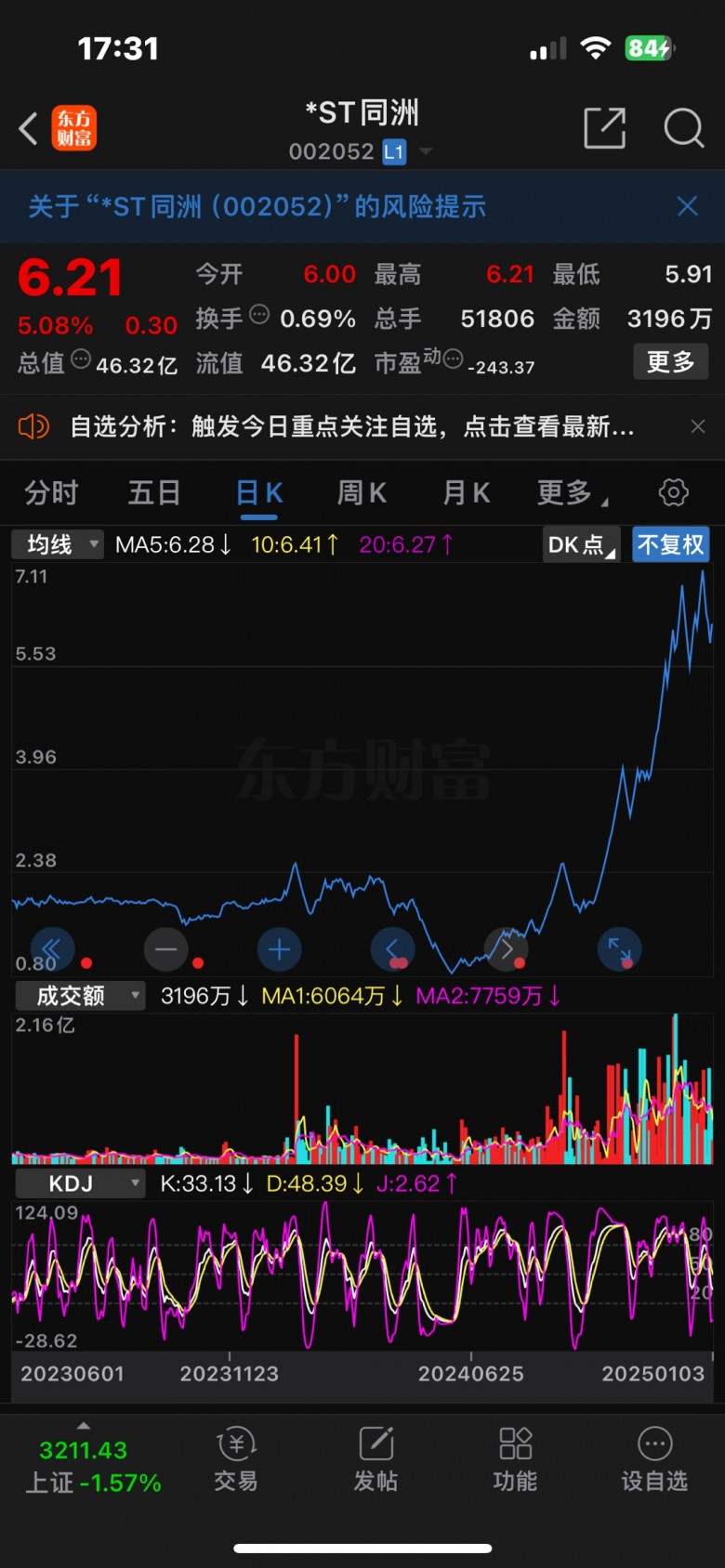Open the 交易 trade icon
725x1568 pixels.
coord(236,1458)
